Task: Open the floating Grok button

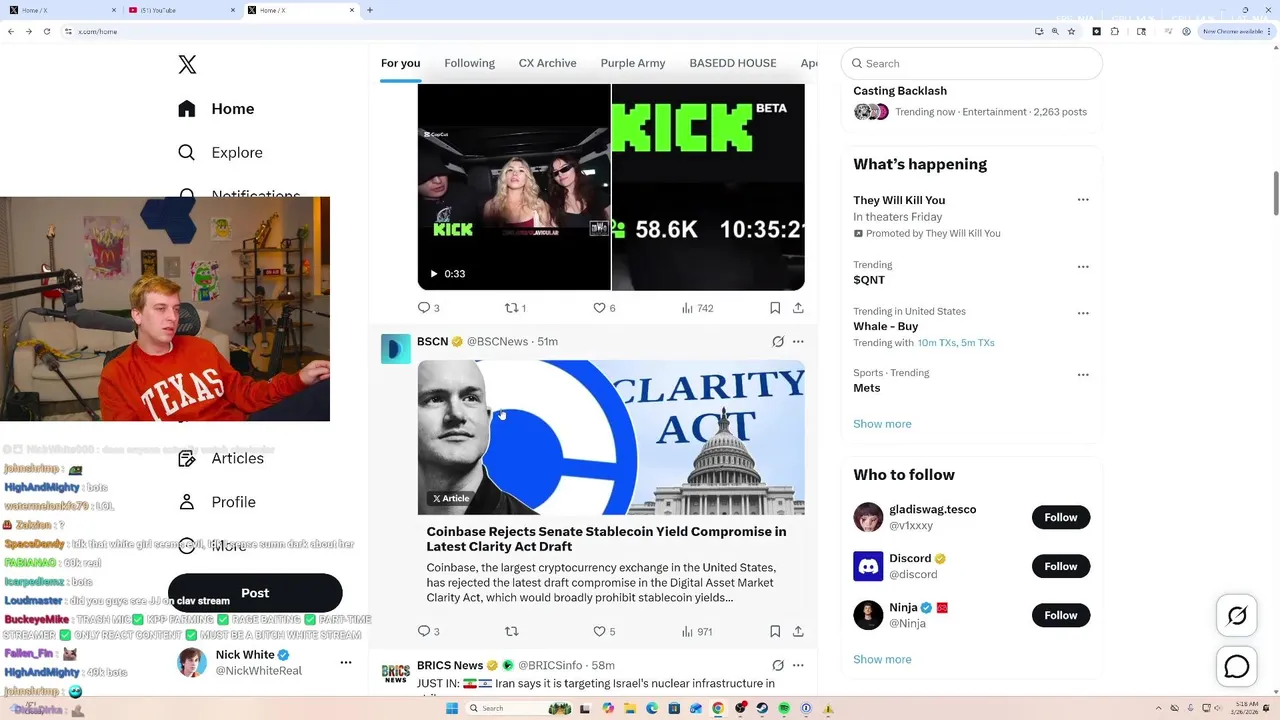Action: point(1237,616)
